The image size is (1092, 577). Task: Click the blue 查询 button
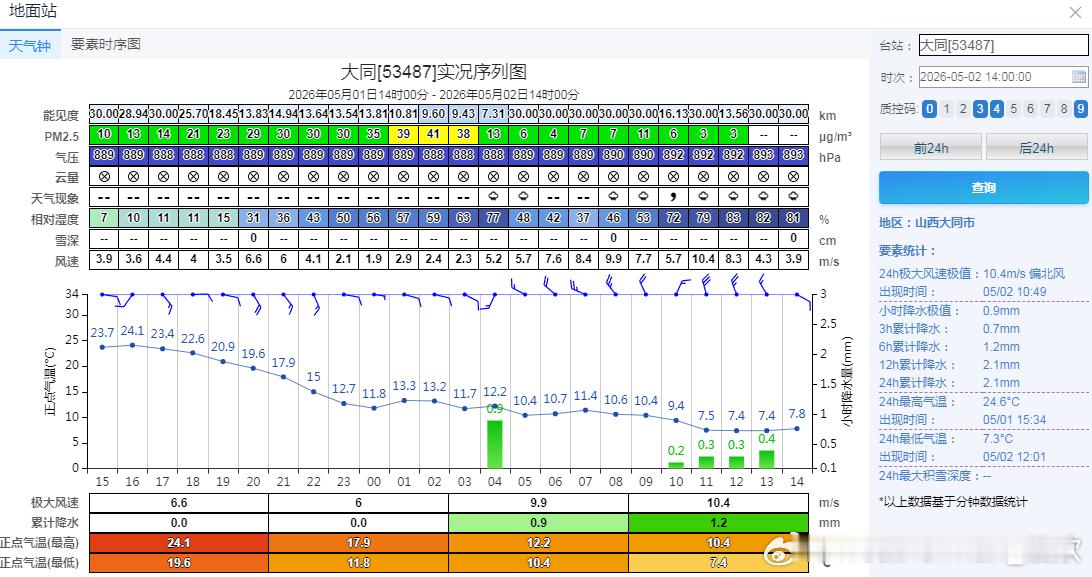983,188
